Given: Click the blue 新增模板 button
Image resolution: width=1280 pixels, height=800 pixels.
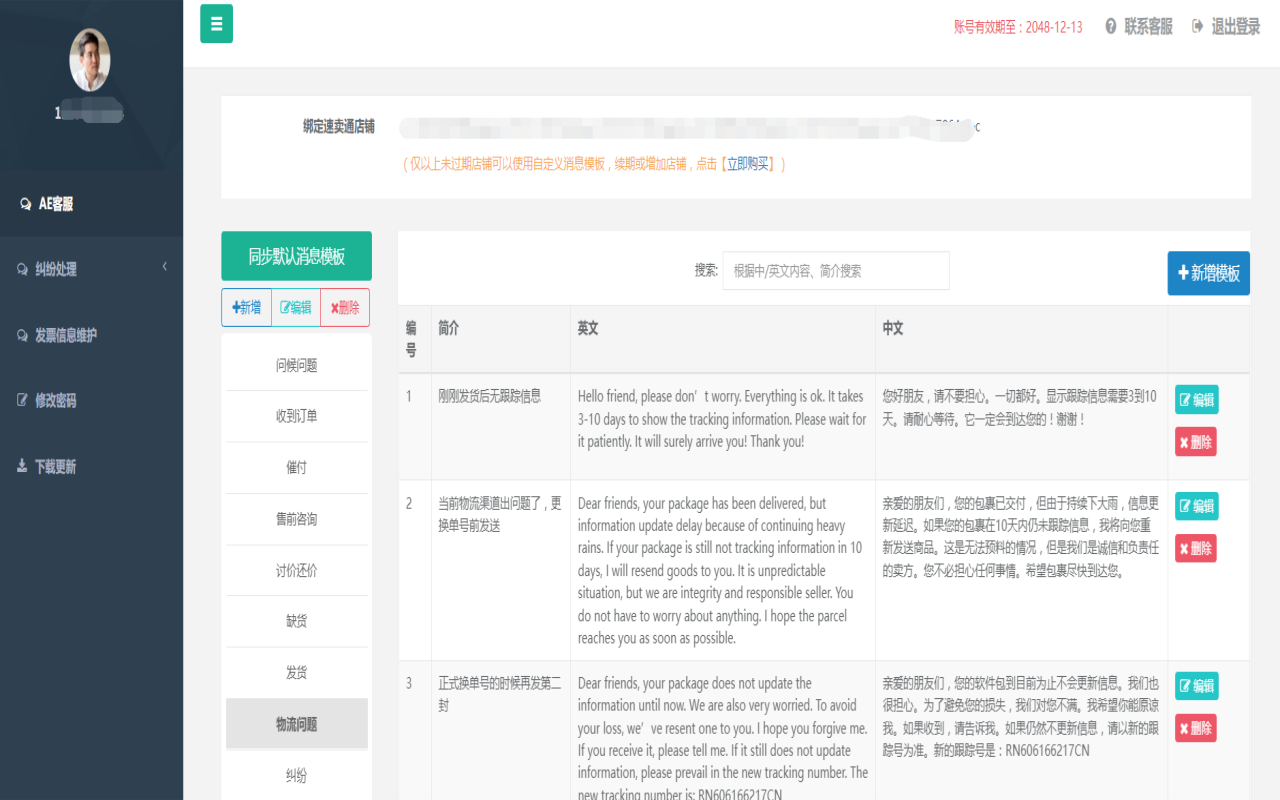Looking at the screenshot, I should [x=1208, y=272].
